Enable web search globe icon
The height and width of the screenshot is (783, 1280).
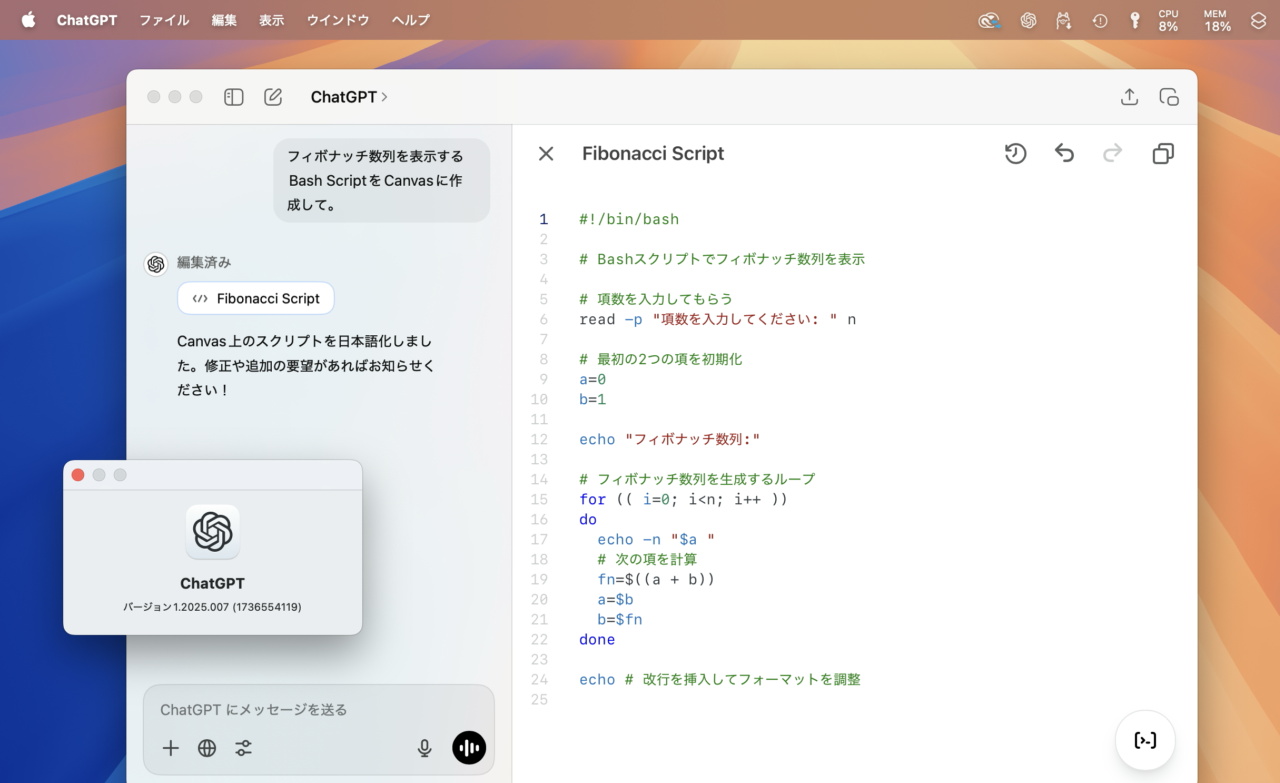click(207, 748)
